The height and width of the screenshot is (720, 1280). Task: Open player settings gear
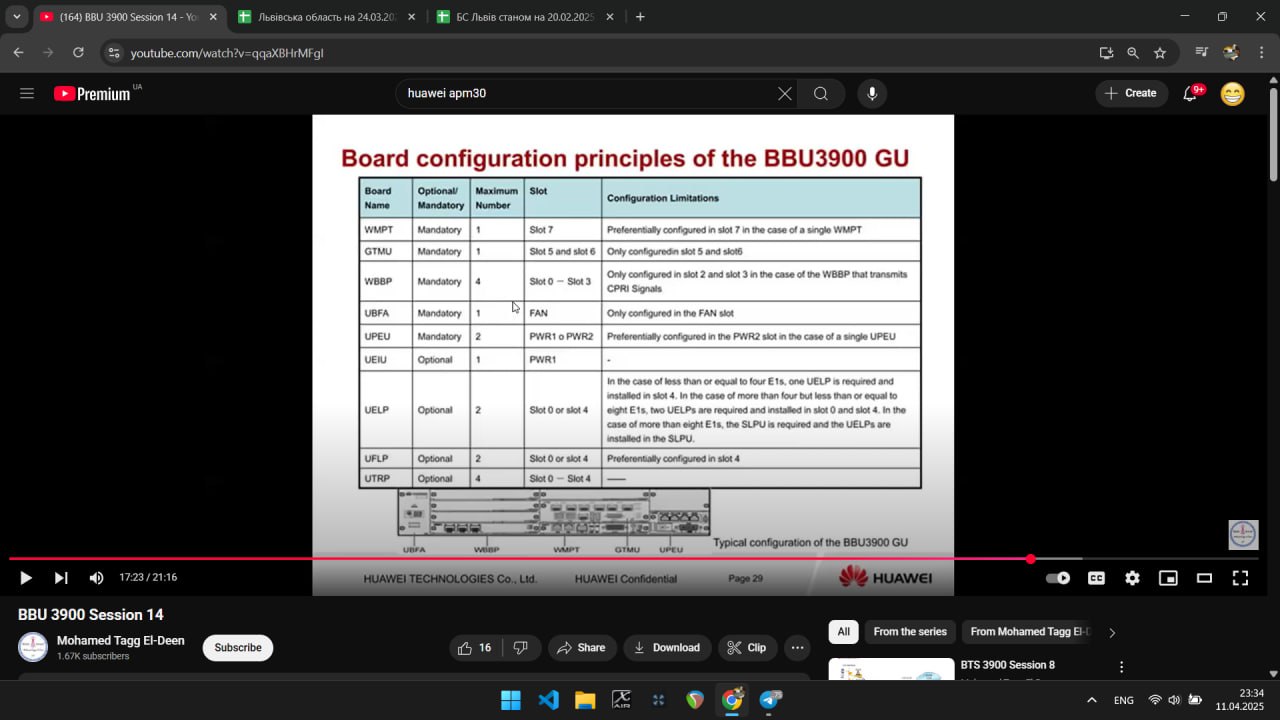click(x=1132, y=578)
